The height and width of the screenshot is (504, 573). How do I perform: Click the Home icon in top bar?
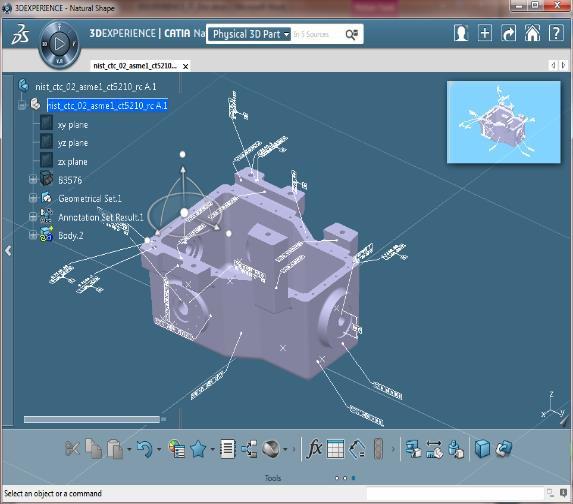pos(532,33)
